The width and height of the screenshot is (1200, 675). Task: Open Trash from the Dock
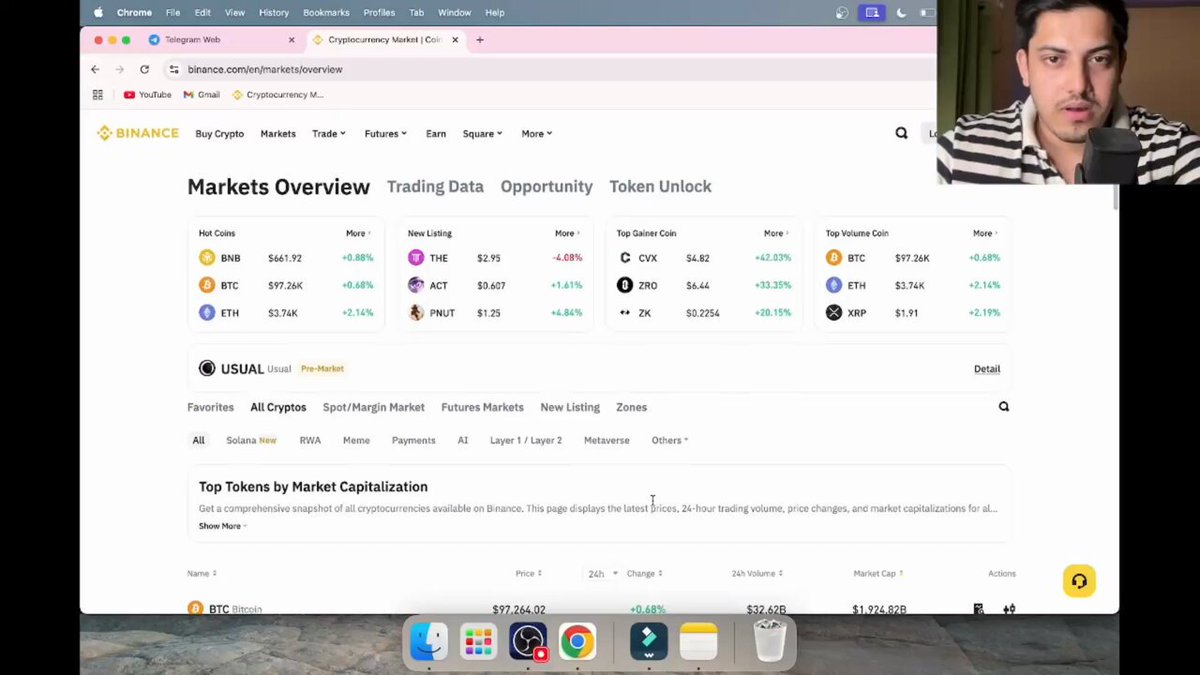click(770, 642)
